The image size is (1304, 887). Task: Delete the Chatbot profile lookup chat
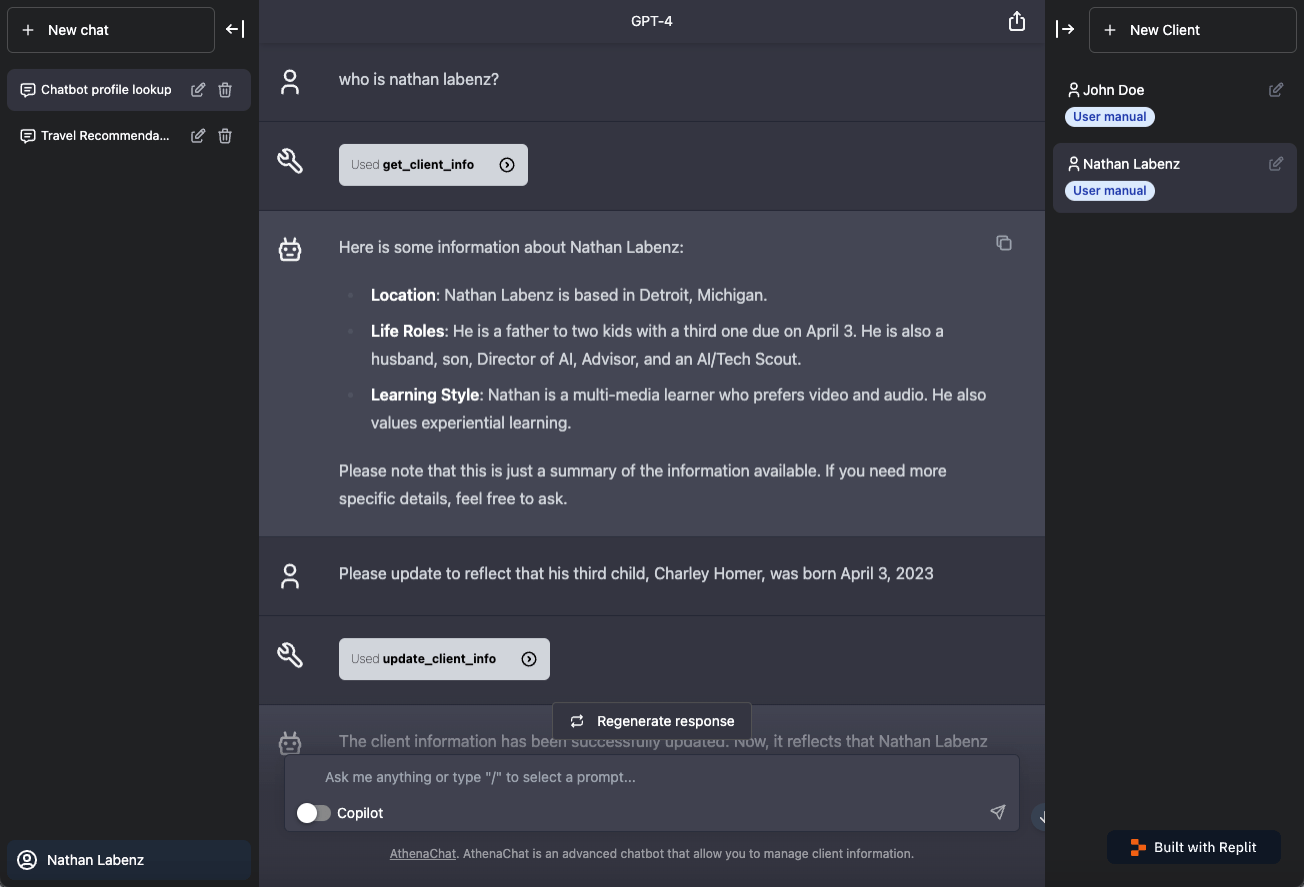pos(225,90)
